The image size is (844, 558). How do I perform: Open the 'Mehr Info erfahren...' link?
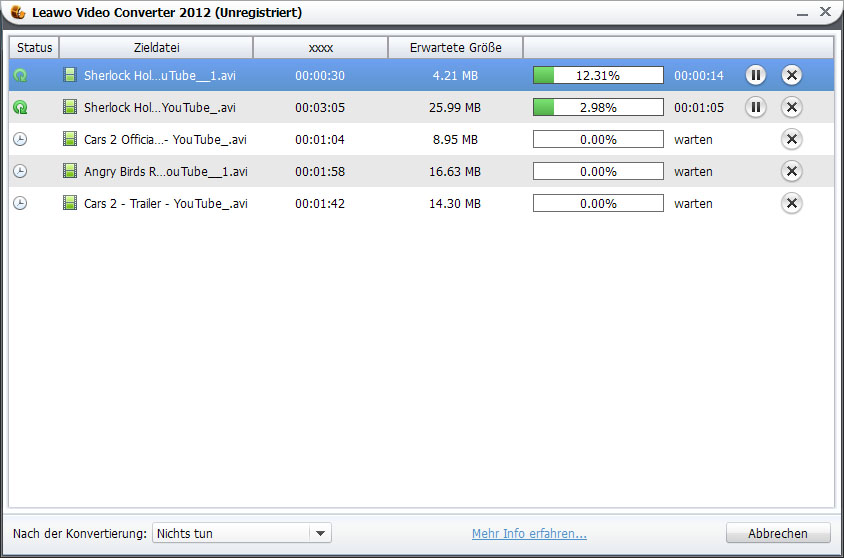[529, 534]
